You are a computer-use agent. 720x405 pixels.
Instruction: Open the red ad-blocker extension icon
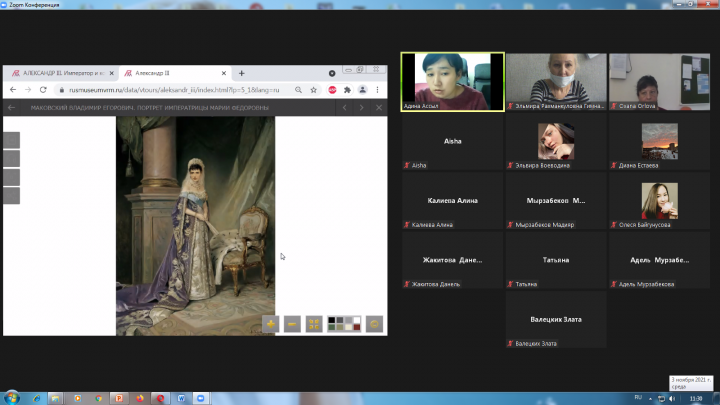332,90
